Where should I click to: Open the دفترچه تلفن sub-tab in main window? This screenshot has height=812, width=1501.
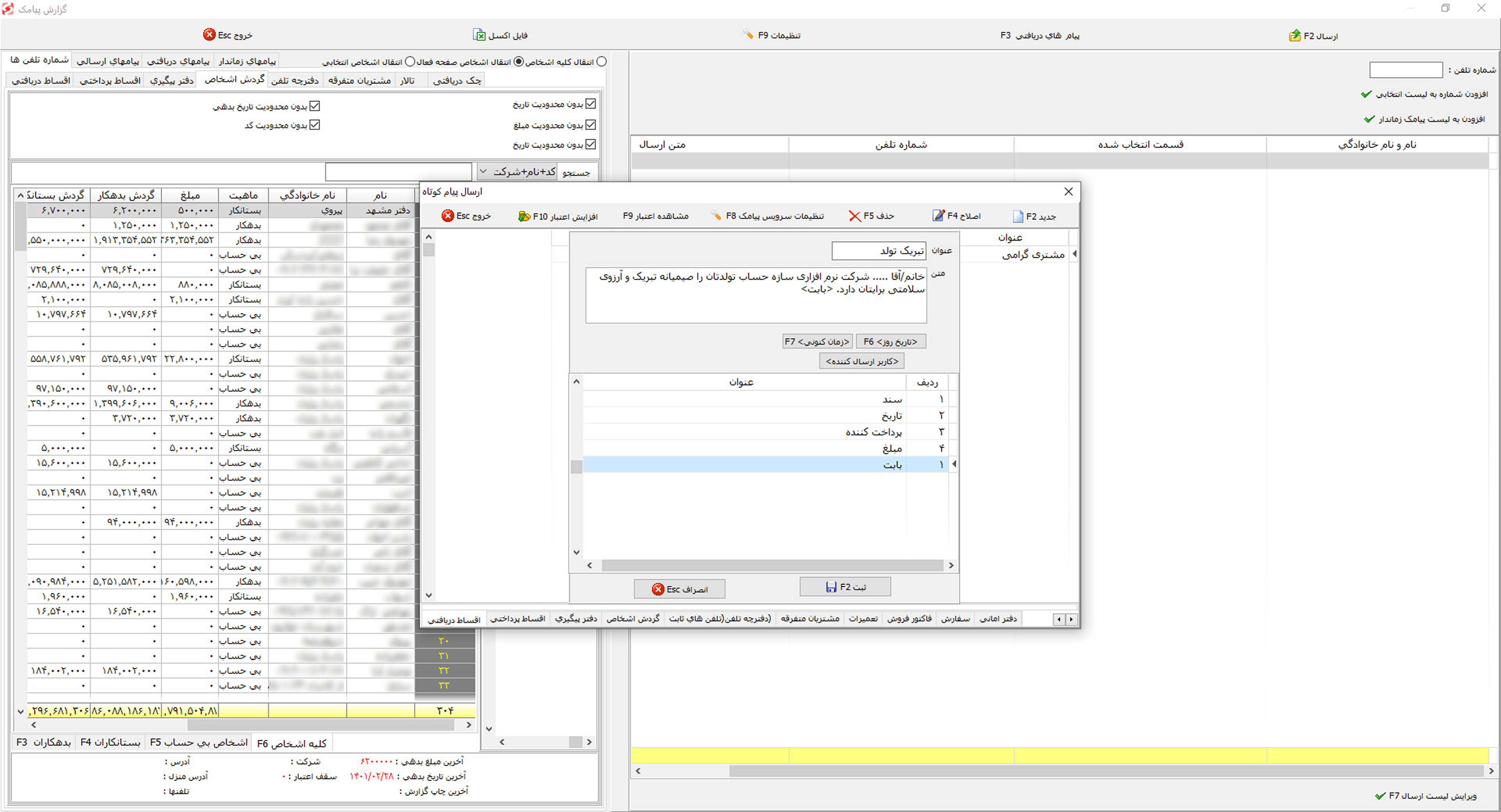tap(295, 80)
